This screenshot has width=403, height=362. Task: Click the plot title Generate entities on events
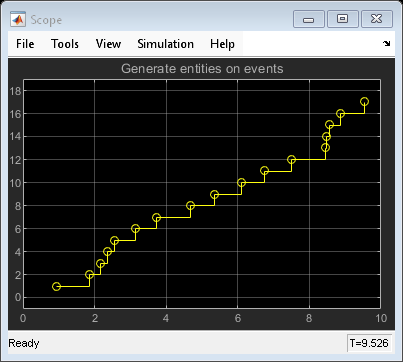202,69
